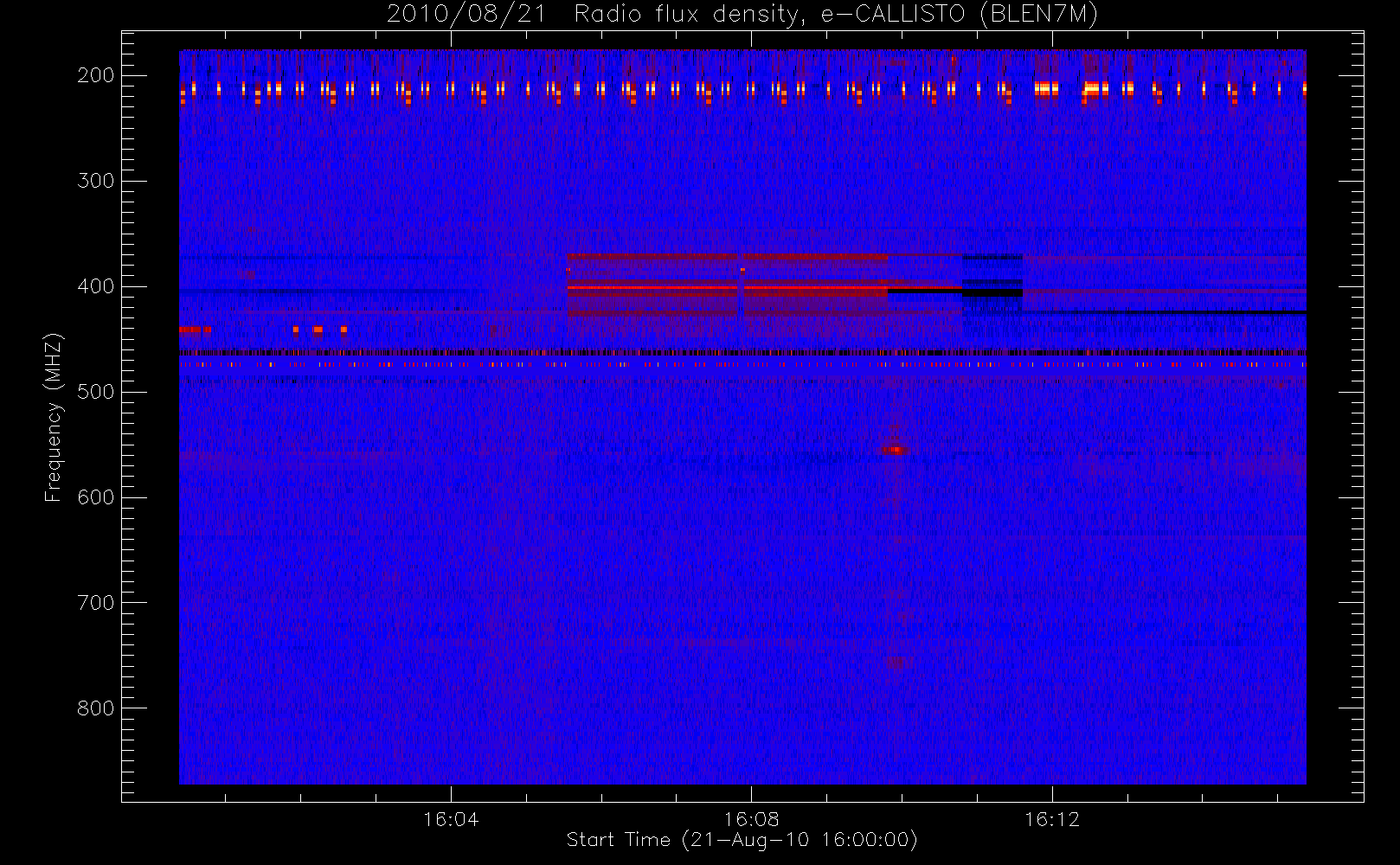
Task: Click the red emission band near 400 MHz
Action: [x=727, y=286]
